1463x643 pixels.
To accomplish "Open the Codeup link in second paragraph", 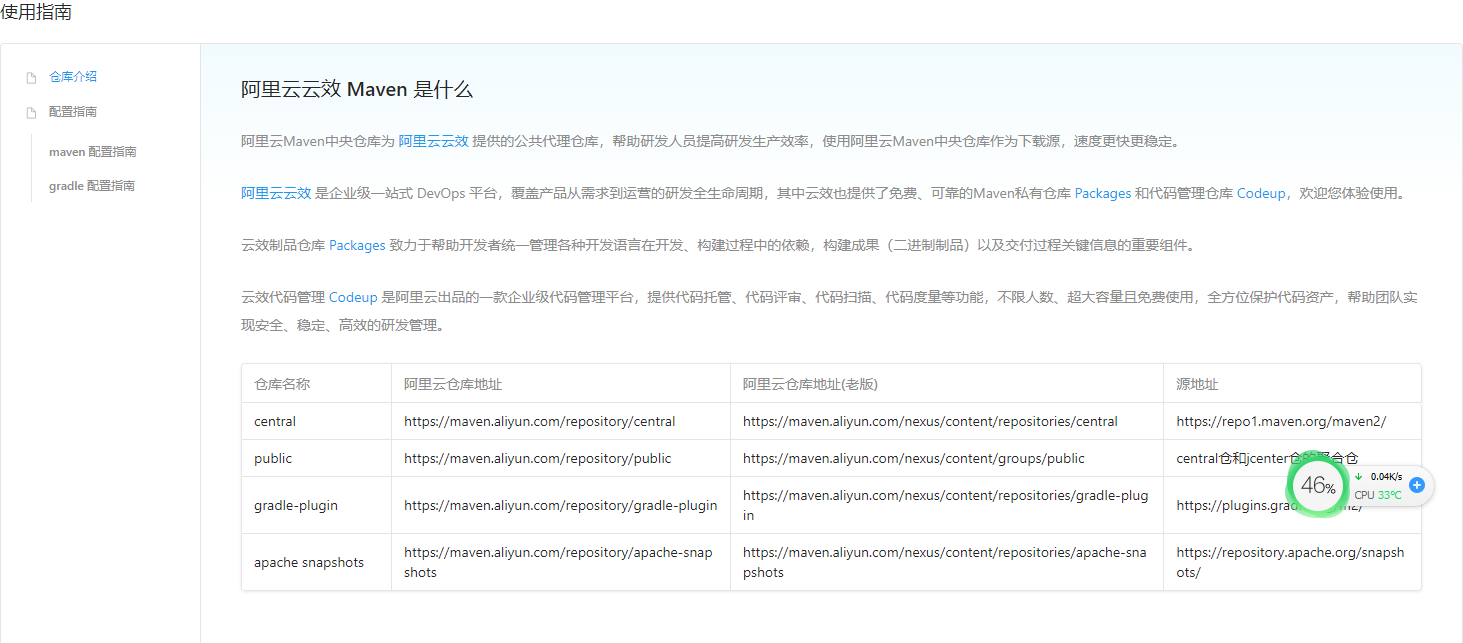I will pyautogui.click(x=1261, y=193).
